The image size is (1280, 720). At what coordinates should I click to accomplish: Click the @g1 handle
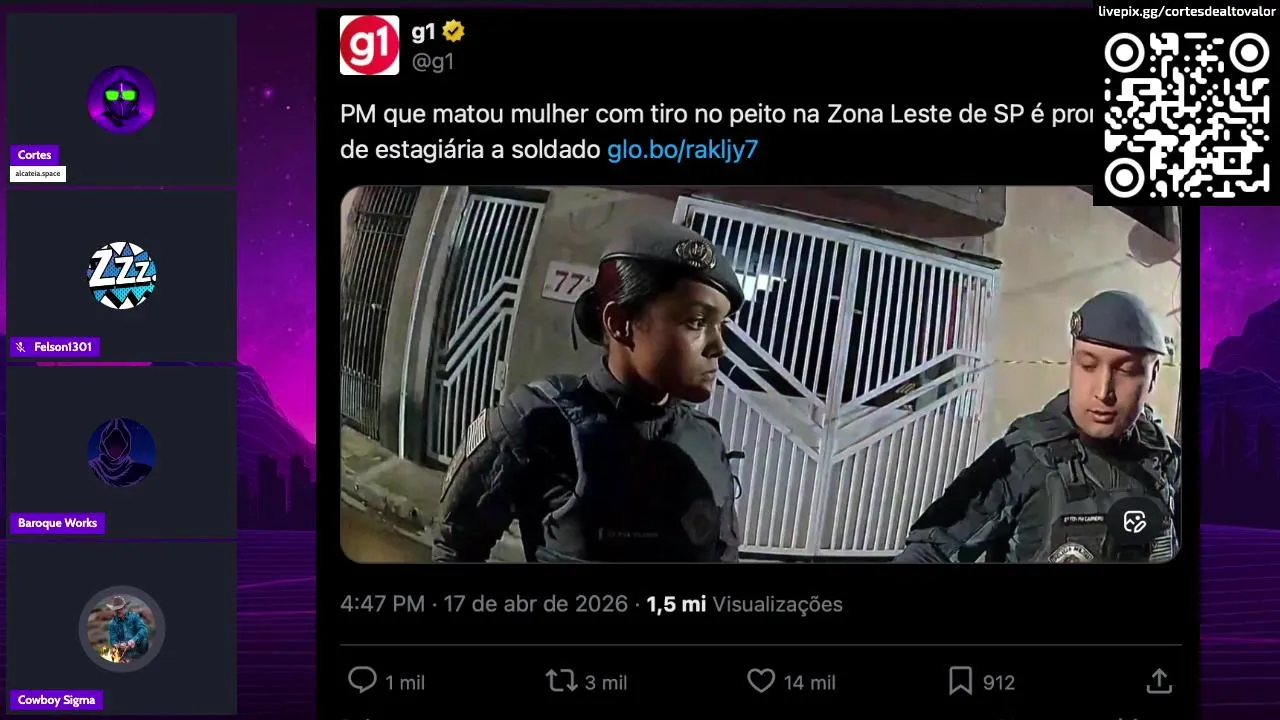(433, 61)
